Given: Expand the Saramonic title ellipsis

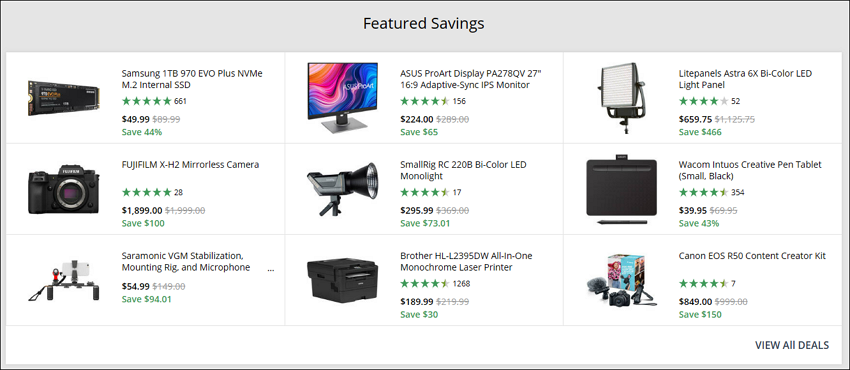Looking at the screenshot, I should pos(271,268).
